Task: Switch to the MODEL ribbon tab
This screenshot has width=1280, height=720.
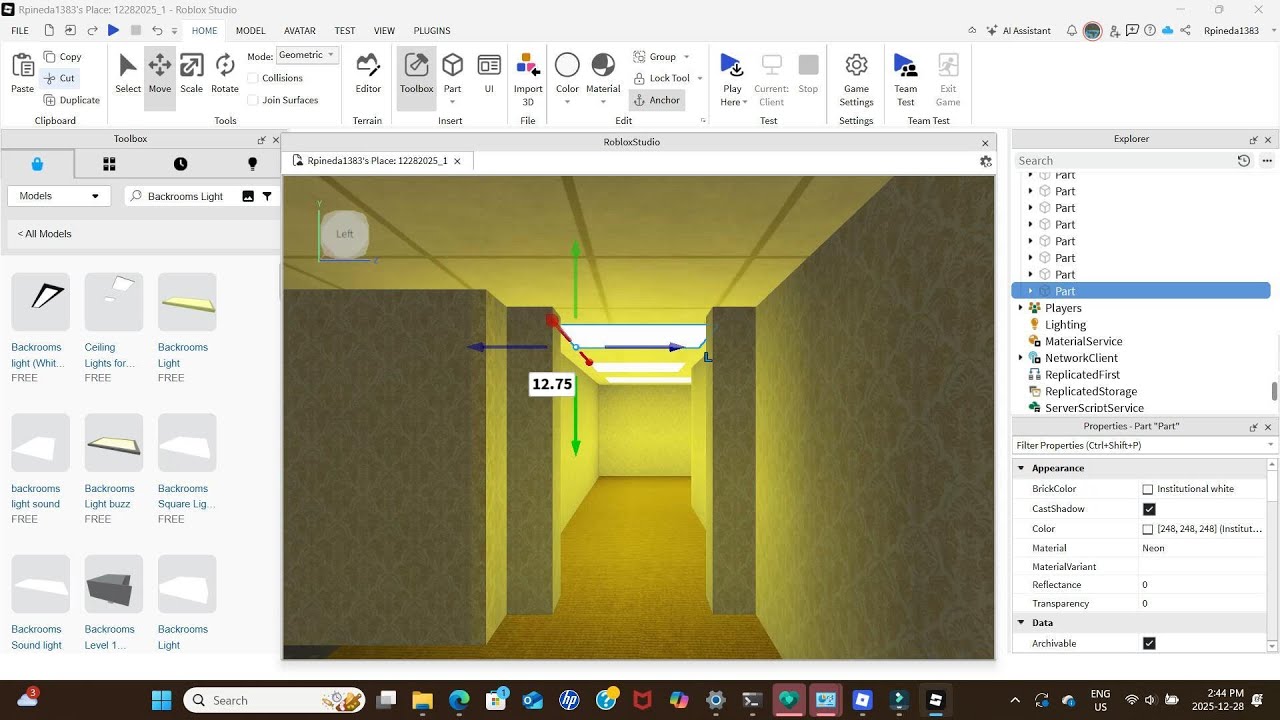Action: click(x=251, y=31)
